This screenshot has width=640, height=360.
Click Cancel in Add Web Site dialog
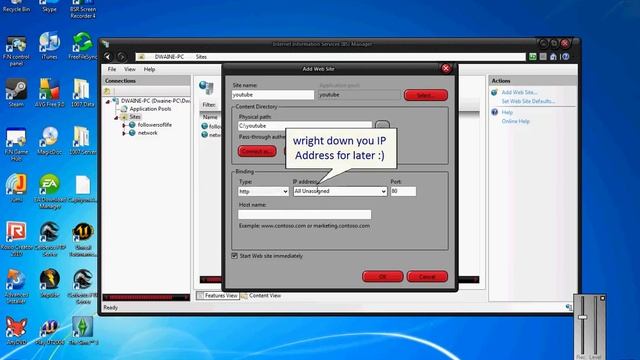[x=427, y=276]
